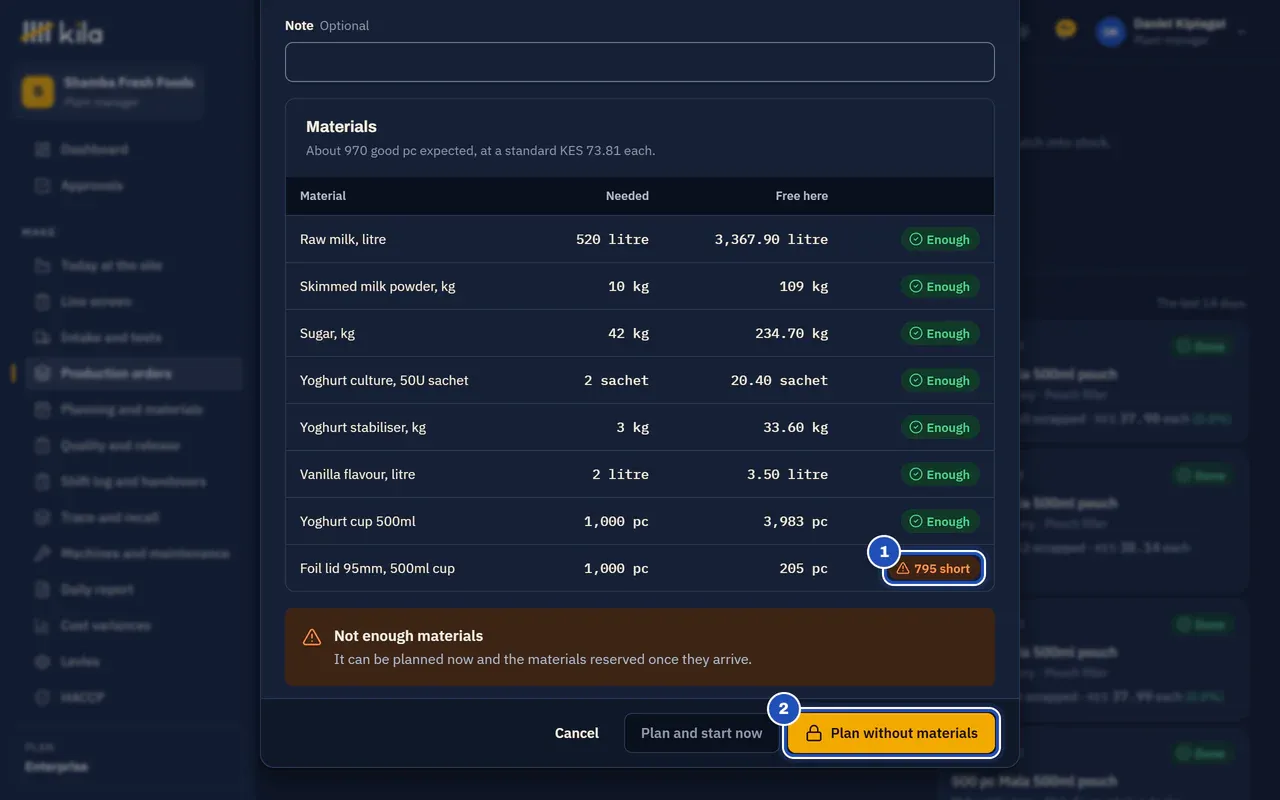Click the '520 litre' needed value

click(x=612, y=240)
